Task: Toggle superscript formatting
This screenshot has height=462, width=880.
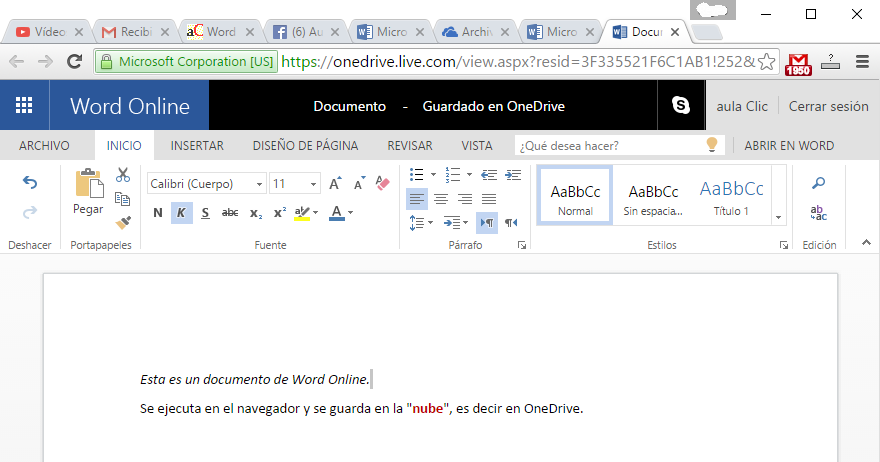Action: tap(279, 213)
